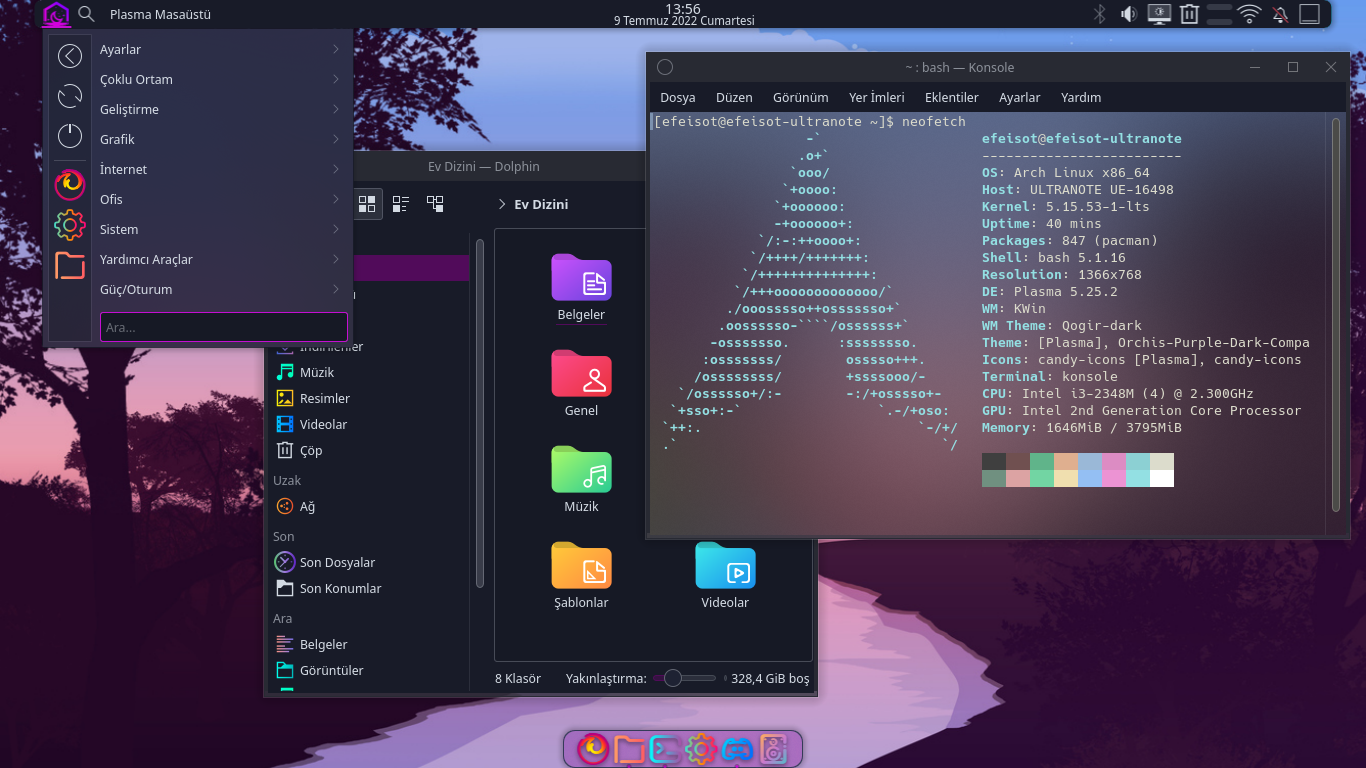
Task: Open Çöp trash in the Dolphin sidebar
Action: point(311,450)
